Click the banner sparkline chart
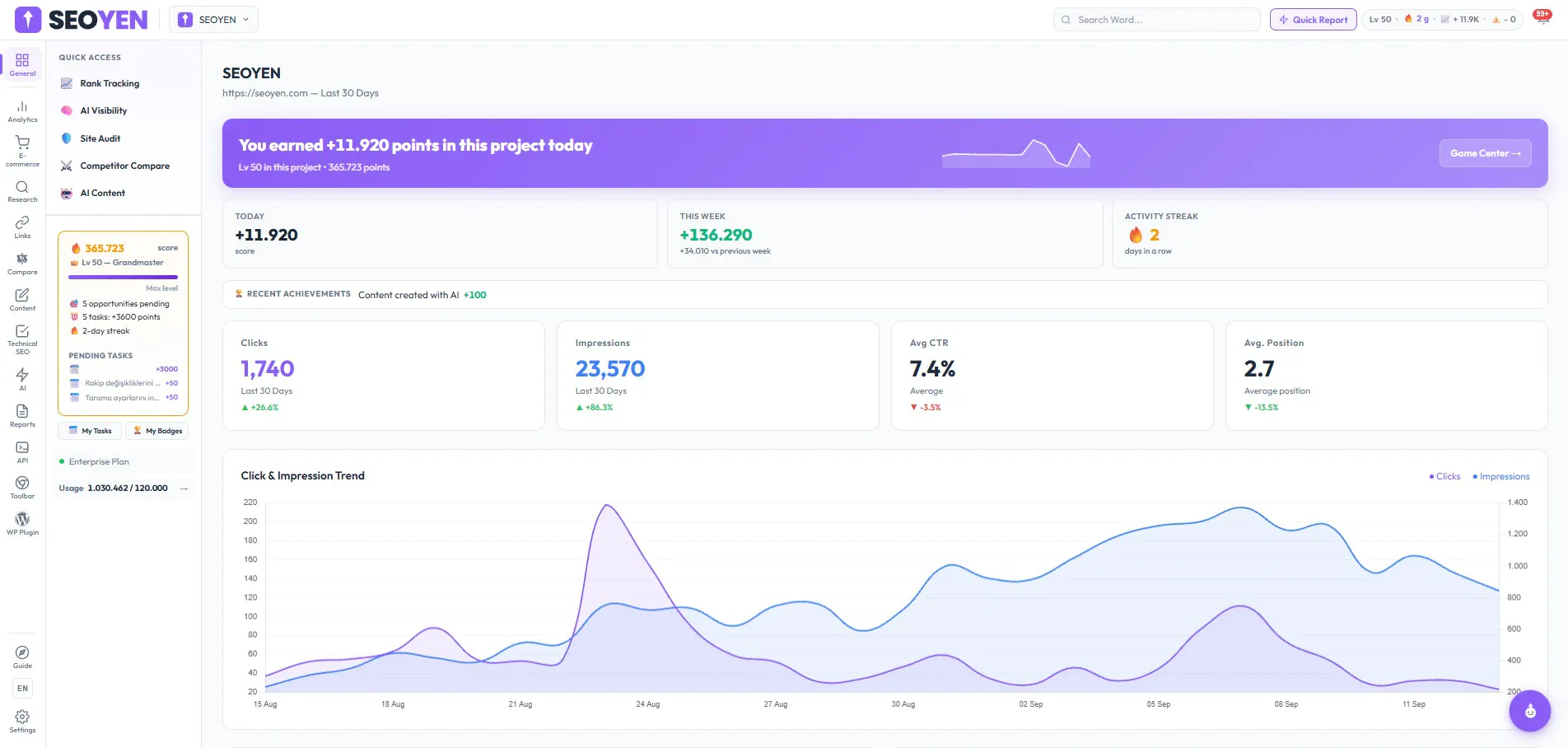1568x748 pixels. click(x=1016, y=153)
